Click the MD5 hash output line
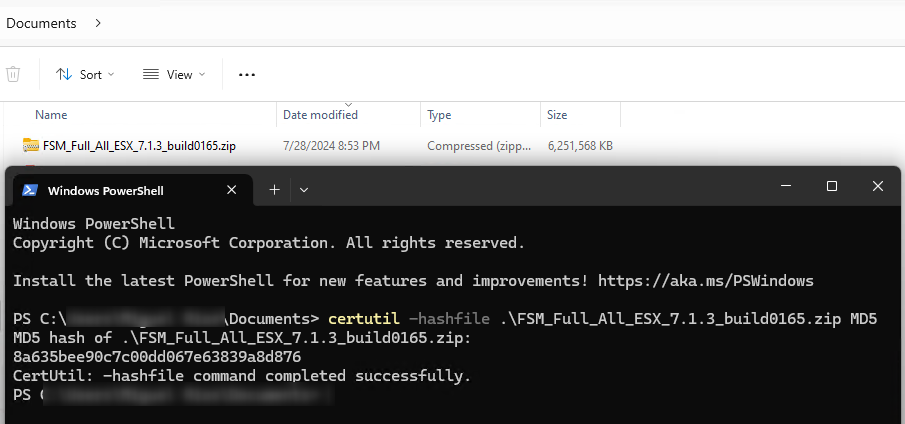The height and width of the screenshot is (424, 905). click(157, 357)
